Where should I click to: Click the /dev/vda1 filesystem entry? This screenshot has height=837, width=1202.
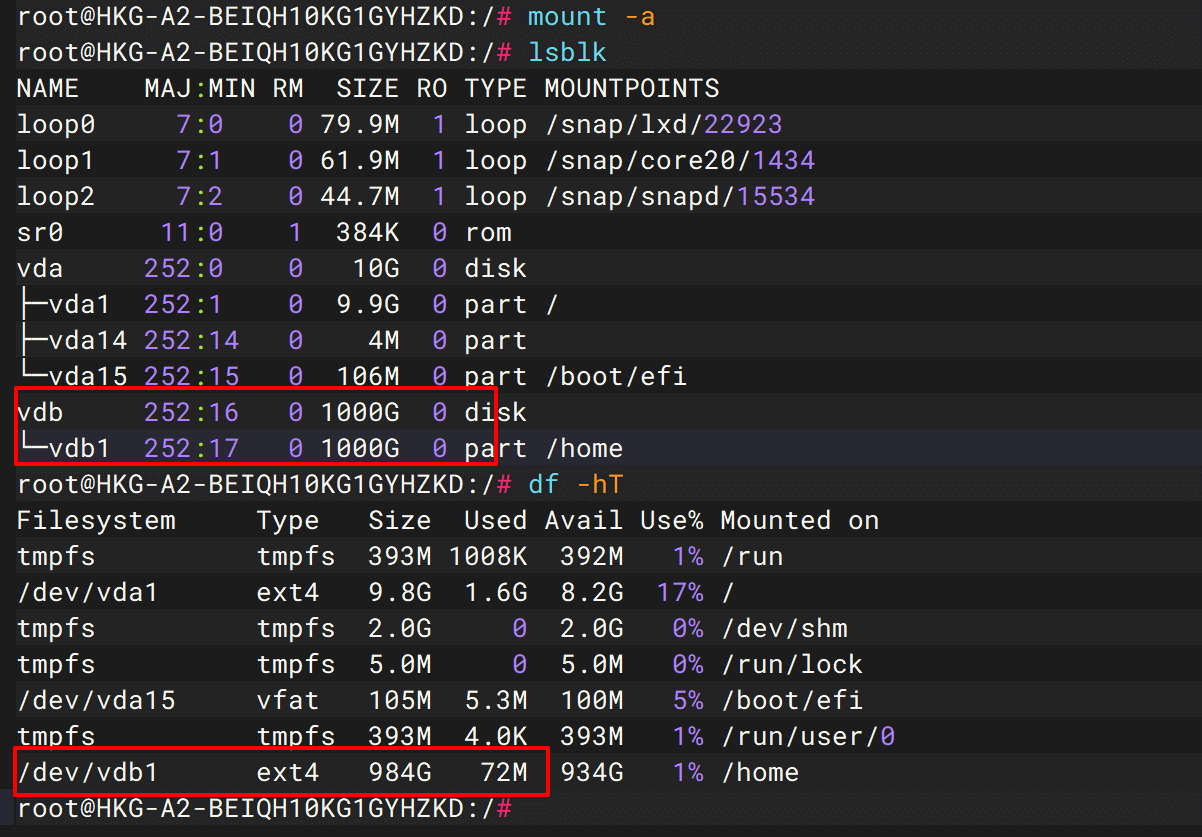coord(87,593)
